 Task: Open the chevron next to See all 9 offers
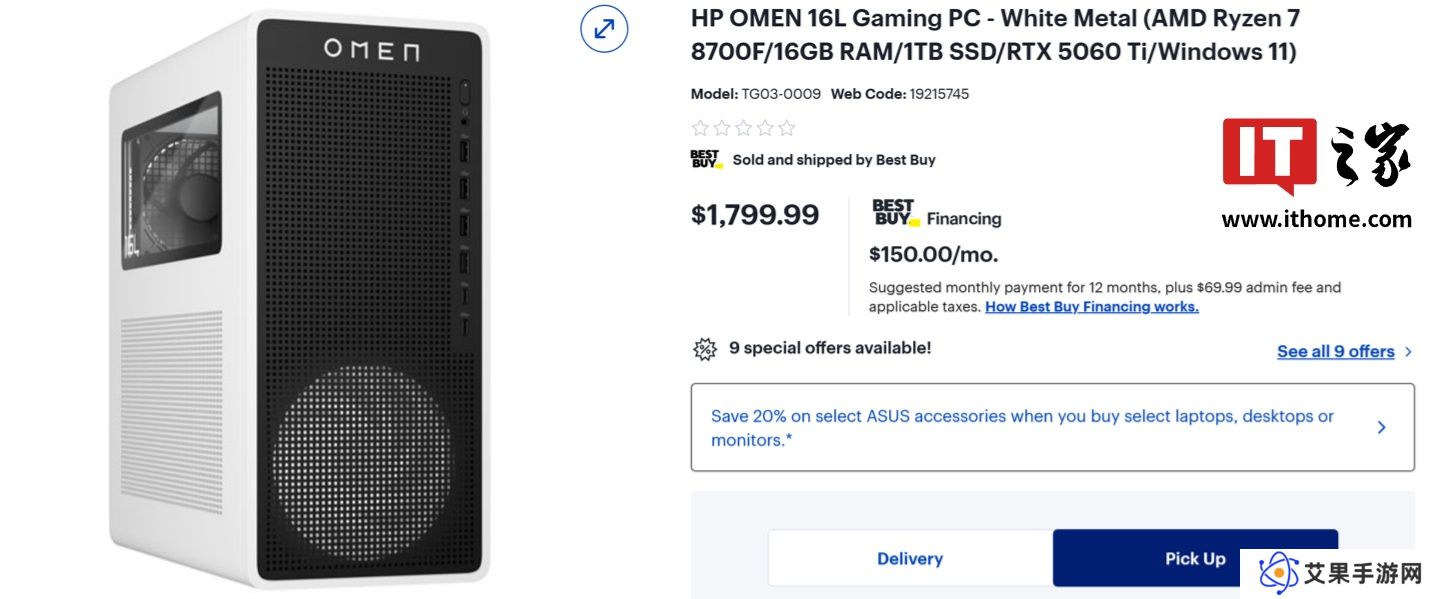[1408, 352]
